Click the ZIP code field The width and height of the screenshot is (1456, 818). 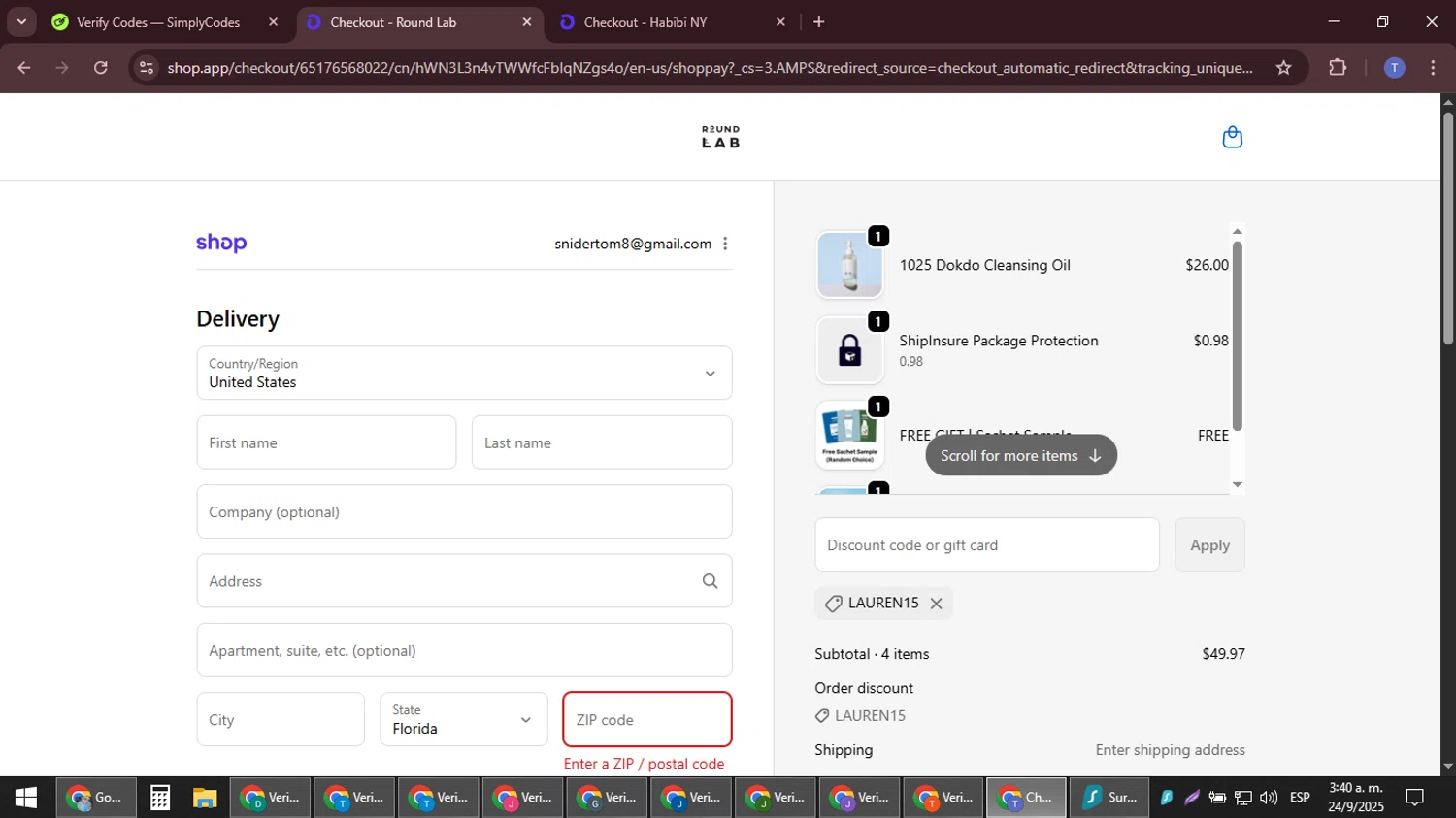click(647, 719)
